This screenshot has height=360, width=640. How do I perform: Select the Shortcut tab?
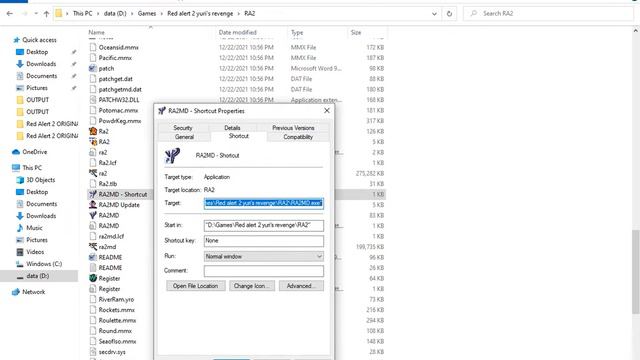click(x=238, y=136)
